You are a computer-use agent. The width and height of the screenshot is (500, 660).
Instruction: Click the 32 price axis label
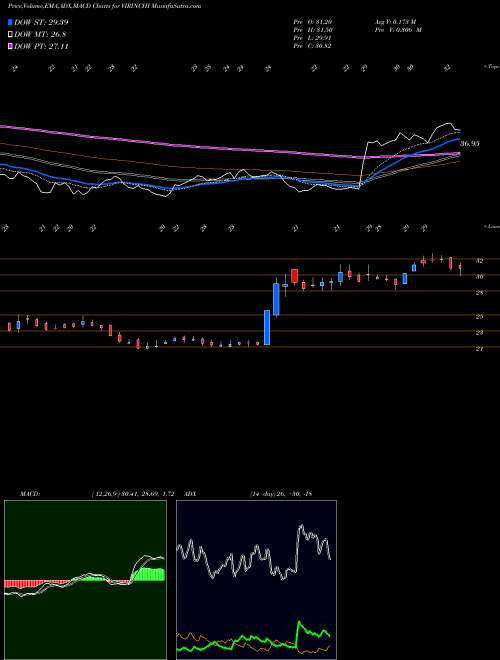pos(479,261)
